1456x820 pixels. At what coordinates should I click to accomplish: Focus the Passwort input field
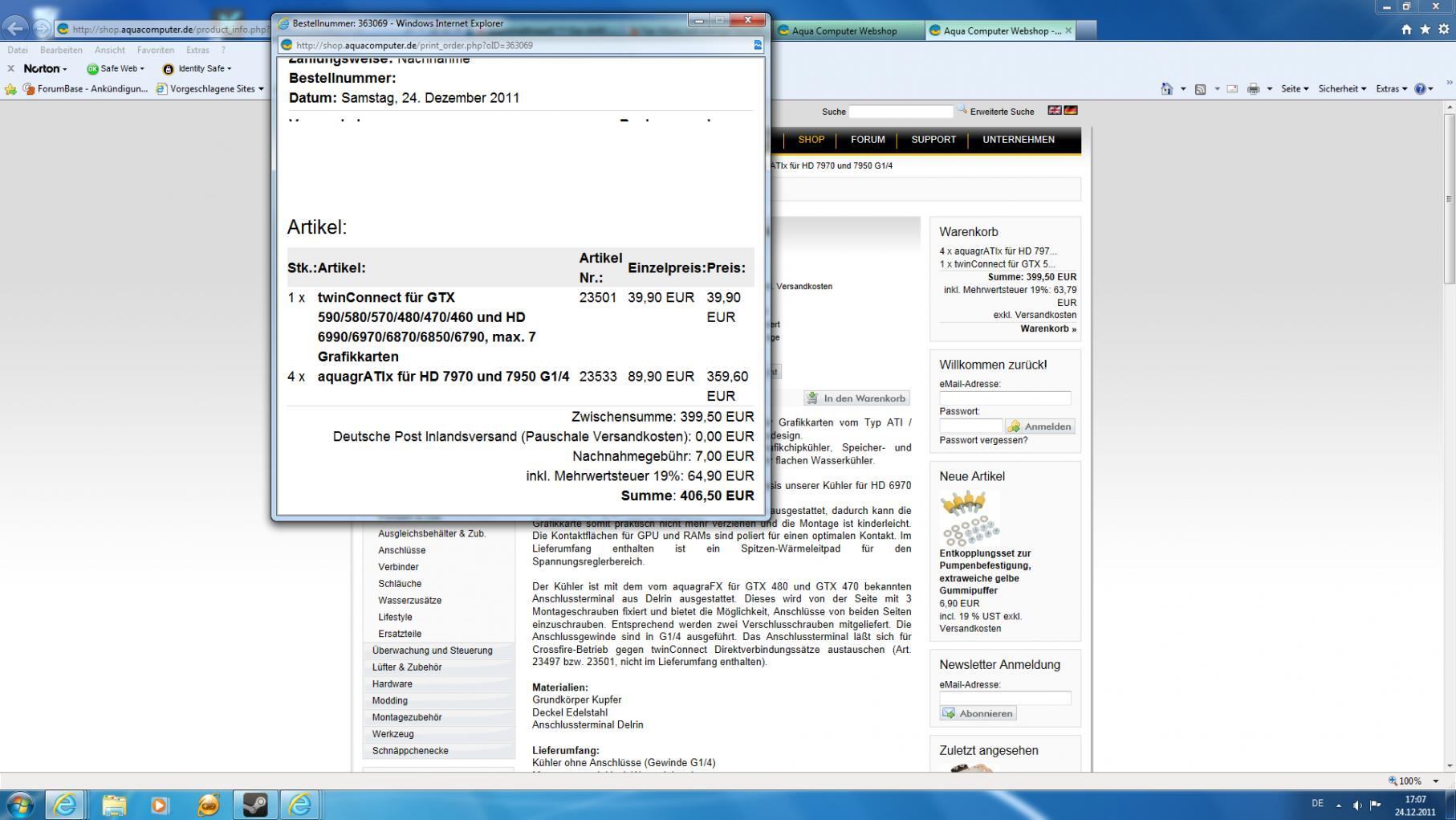(971, 426)
